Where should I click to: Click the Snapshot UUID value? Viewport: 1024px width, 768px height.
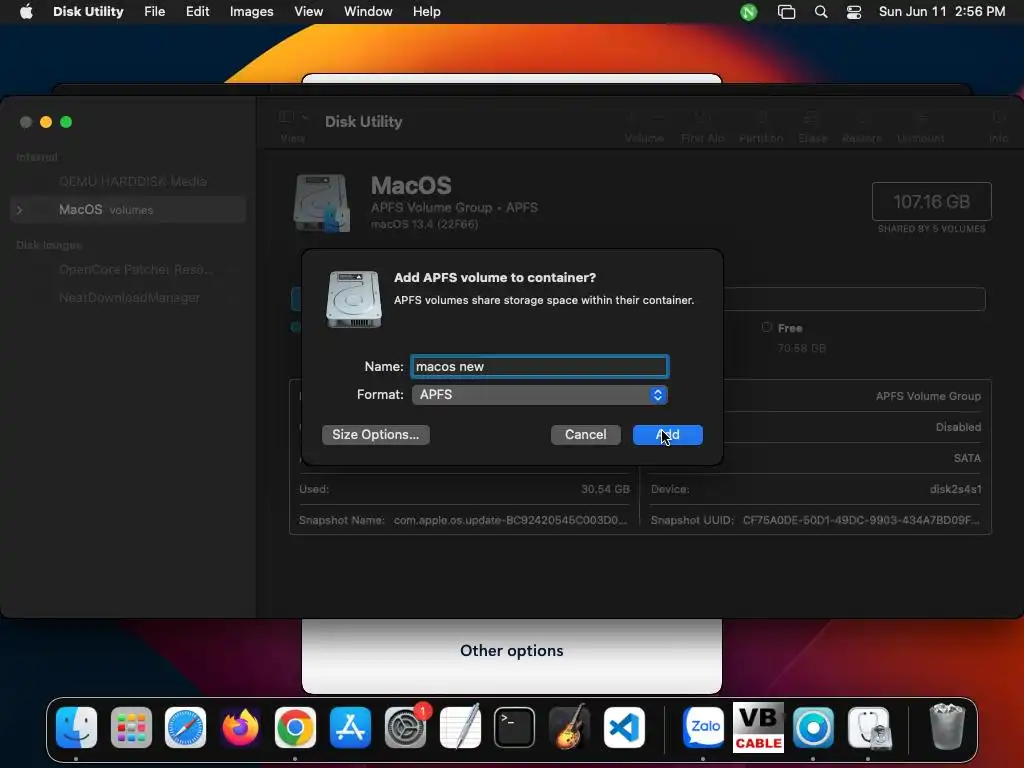[861, 520]
